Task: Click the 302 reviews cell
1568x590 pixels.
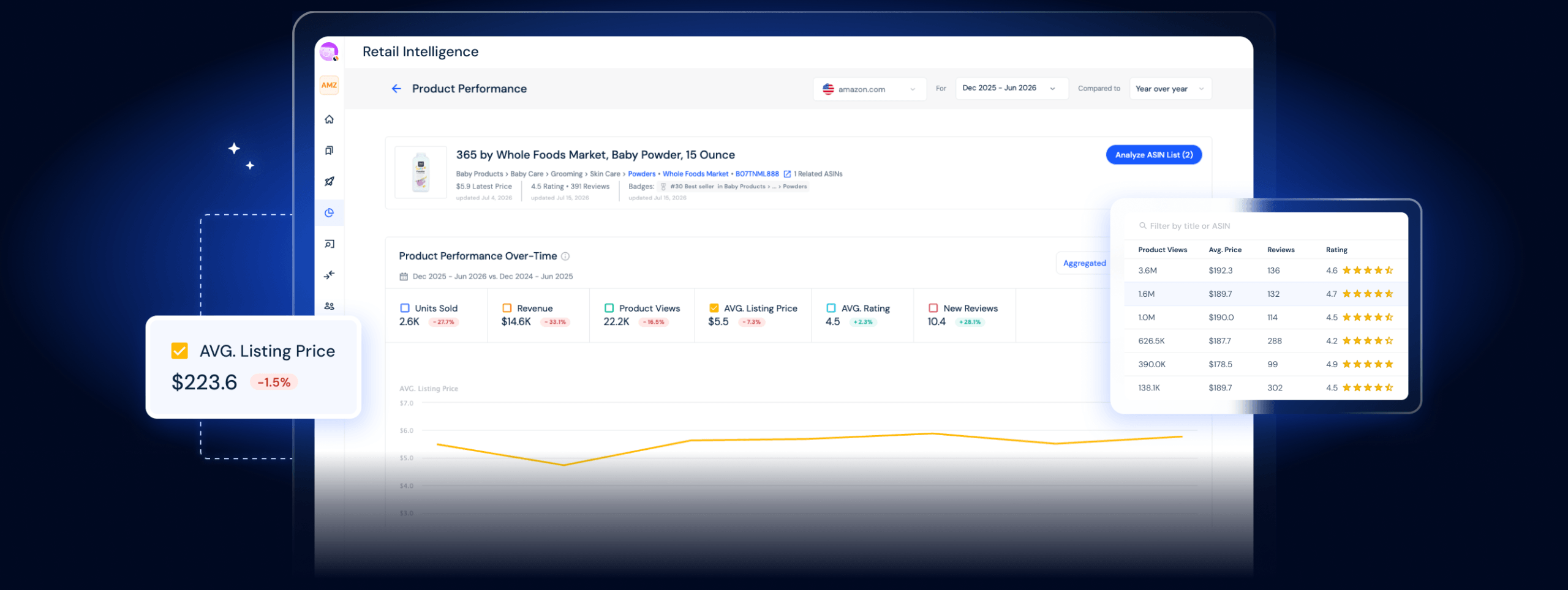Action: (x=1275, y=387)
